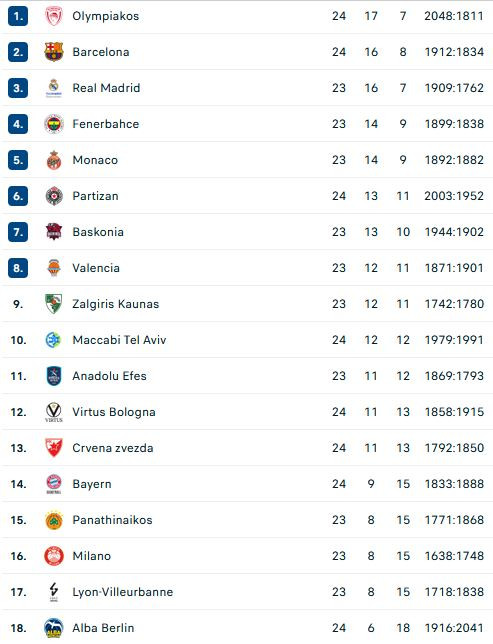Click the Crvena zvezda shield logo

pos(54,448)
